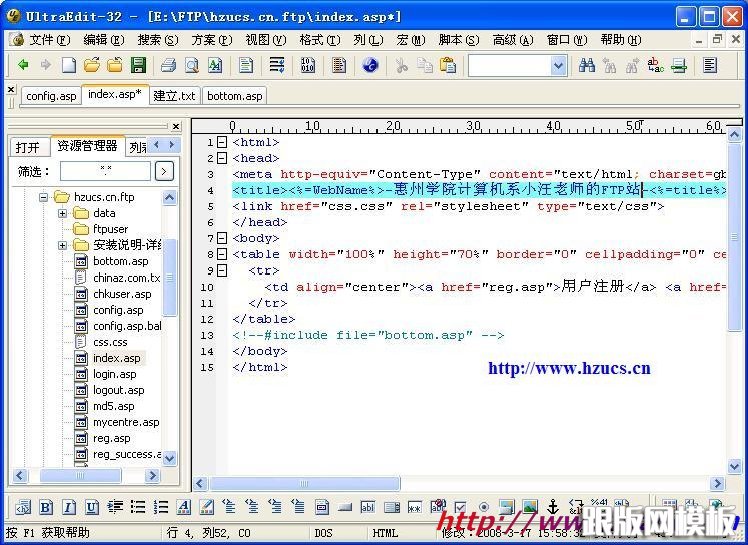748x545 pixels.
Task: Open the Replace tool (ab→ac icon)
Action: tap(655, 65)
